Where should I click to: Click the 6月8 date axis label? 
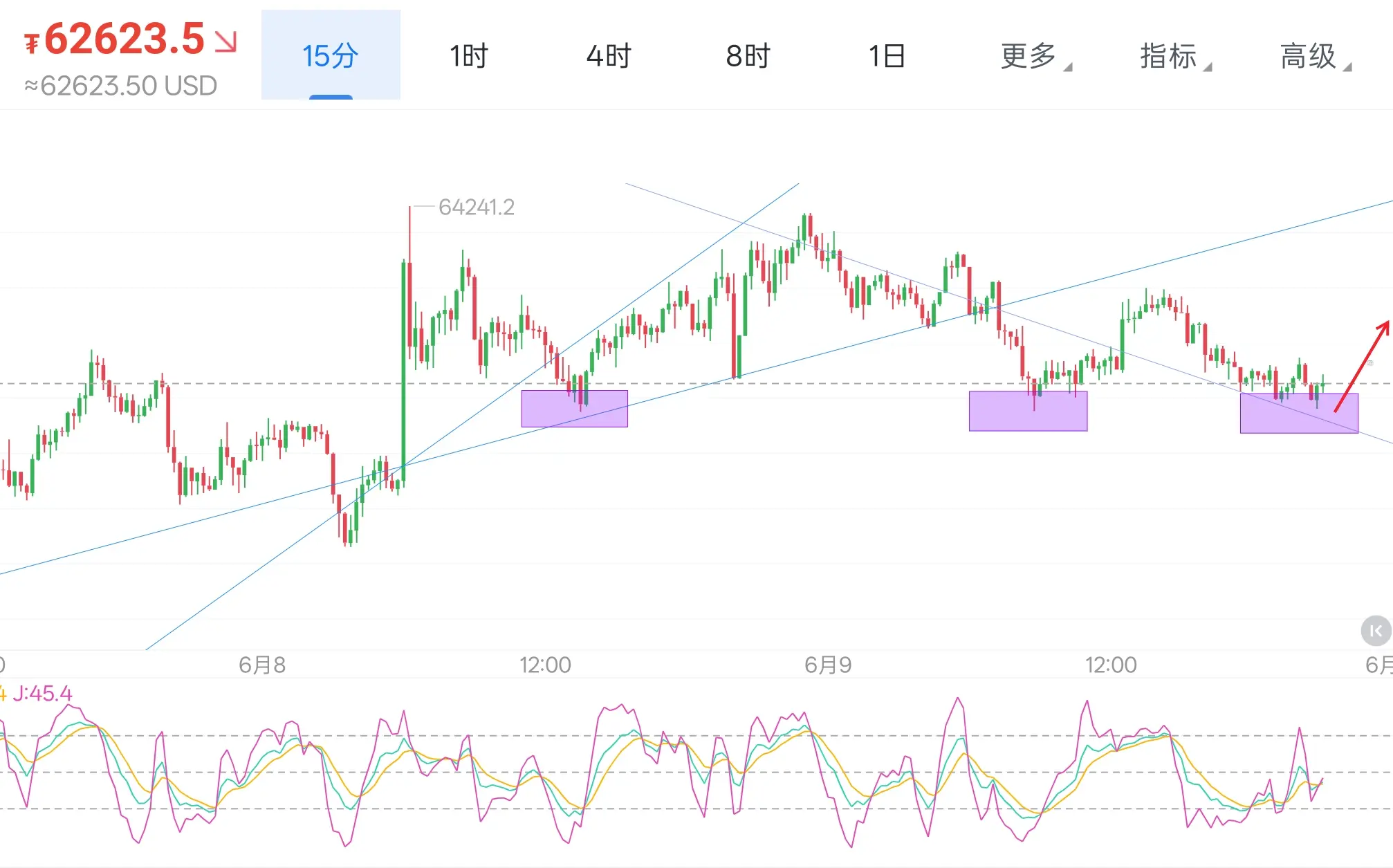point(262,665)
